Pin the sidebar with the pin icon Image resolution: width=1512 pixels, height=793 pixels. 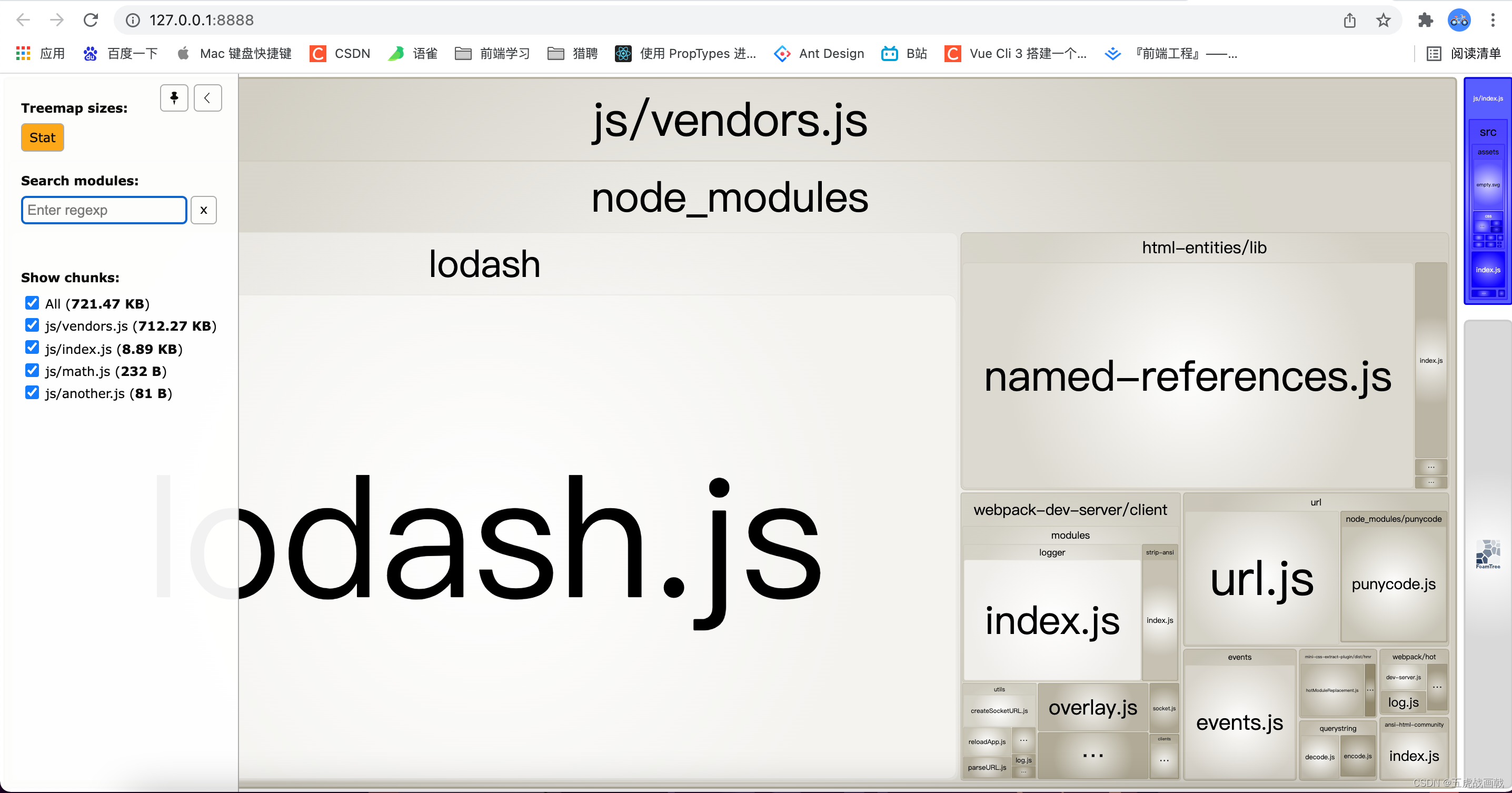(174, 98)
